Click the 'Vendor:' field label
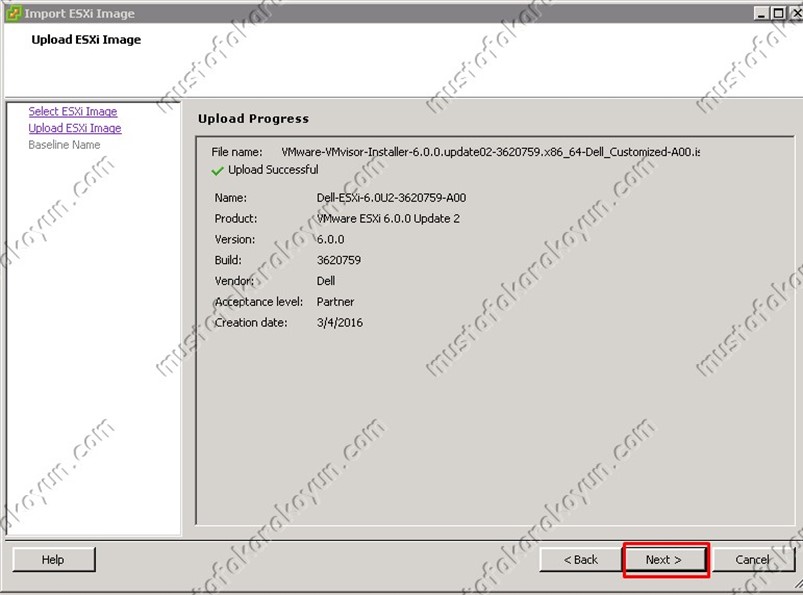 coord(234,281)
